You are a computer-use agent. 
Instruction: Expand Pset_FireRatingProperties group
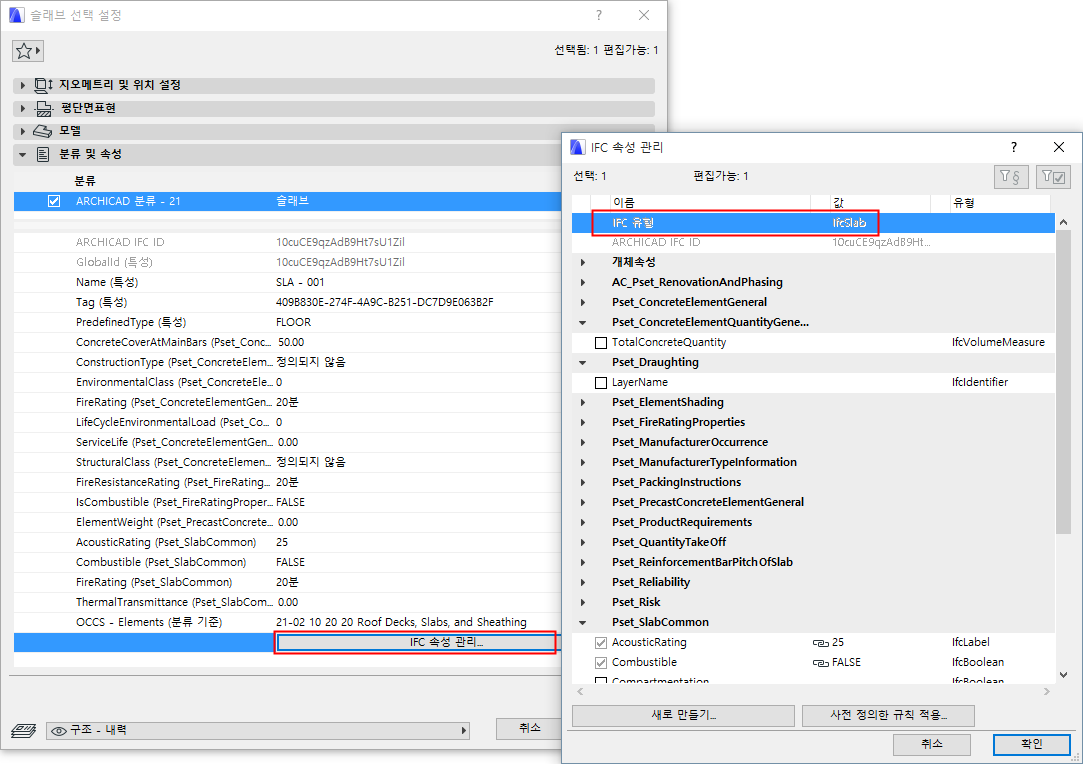click(583, 423)
